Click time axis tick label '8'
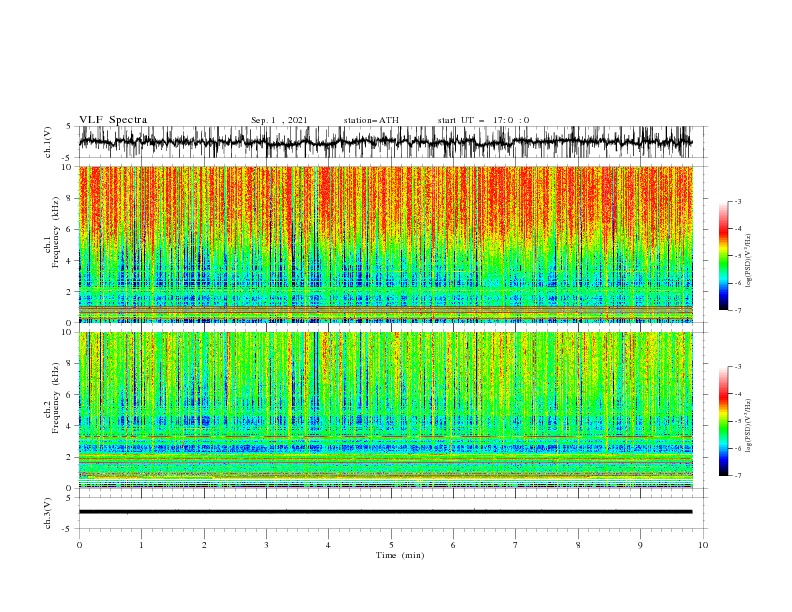This screenshot has height=612, width=792. [x=578, y=545]
